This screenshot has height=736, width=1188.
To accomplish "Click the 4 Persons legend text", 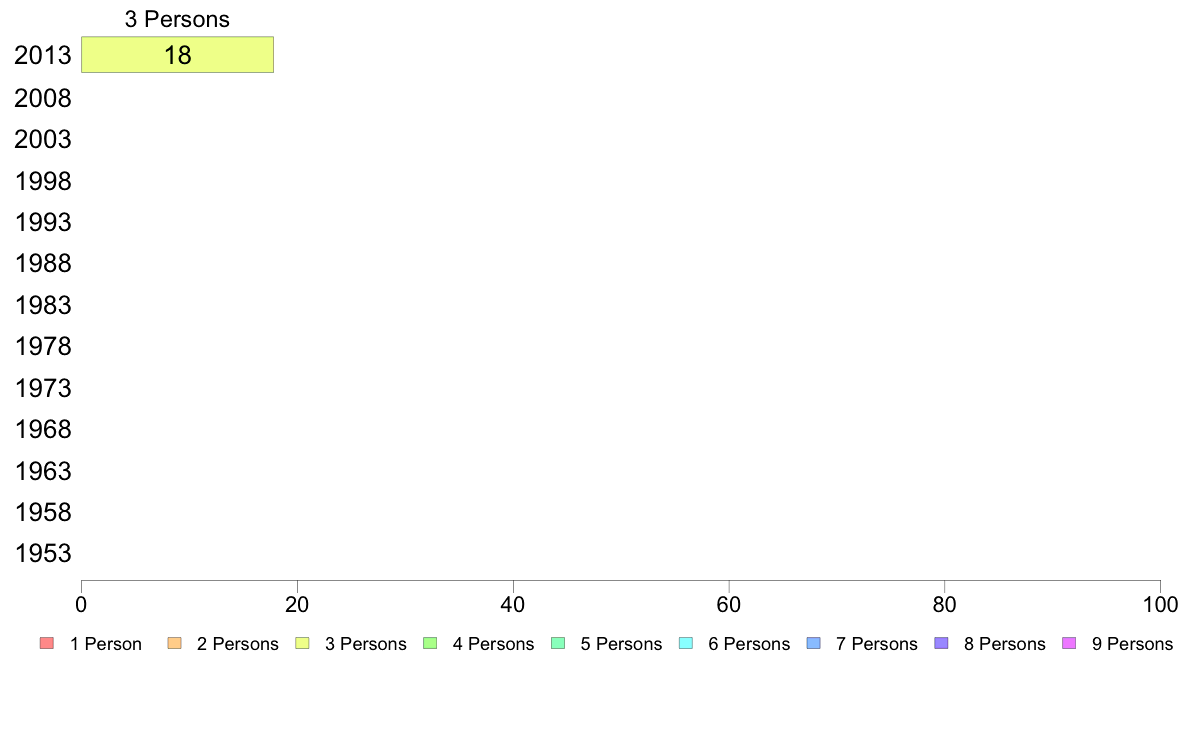I will [493, 644].
